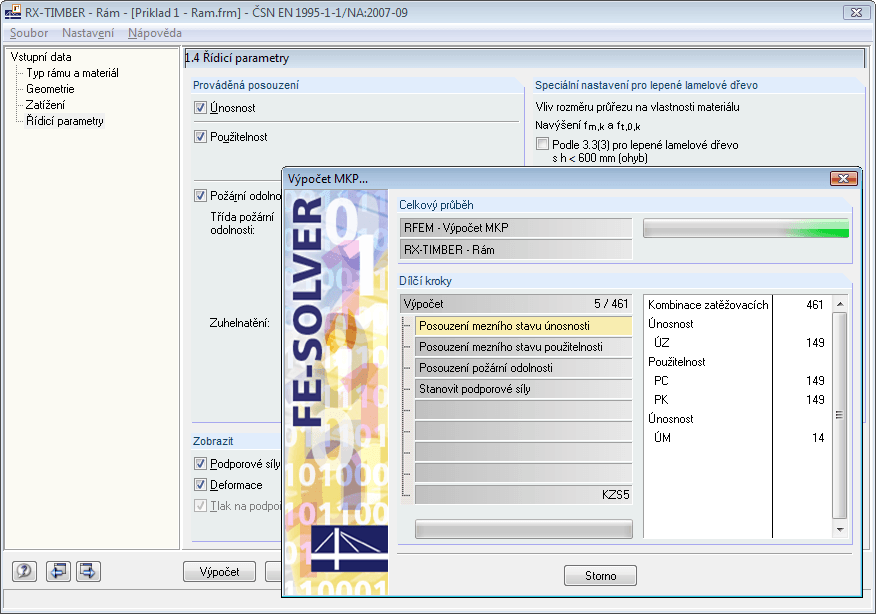Select Zatížení in the tree

[x=45, y=105]
